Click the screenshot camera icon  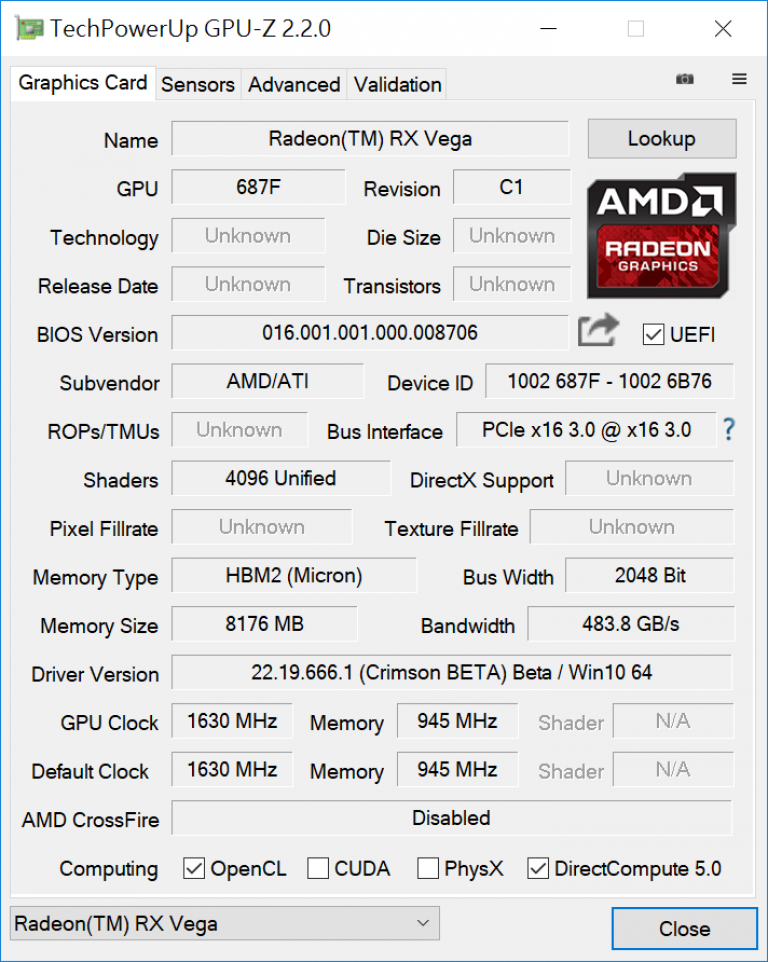click(685, 79)
